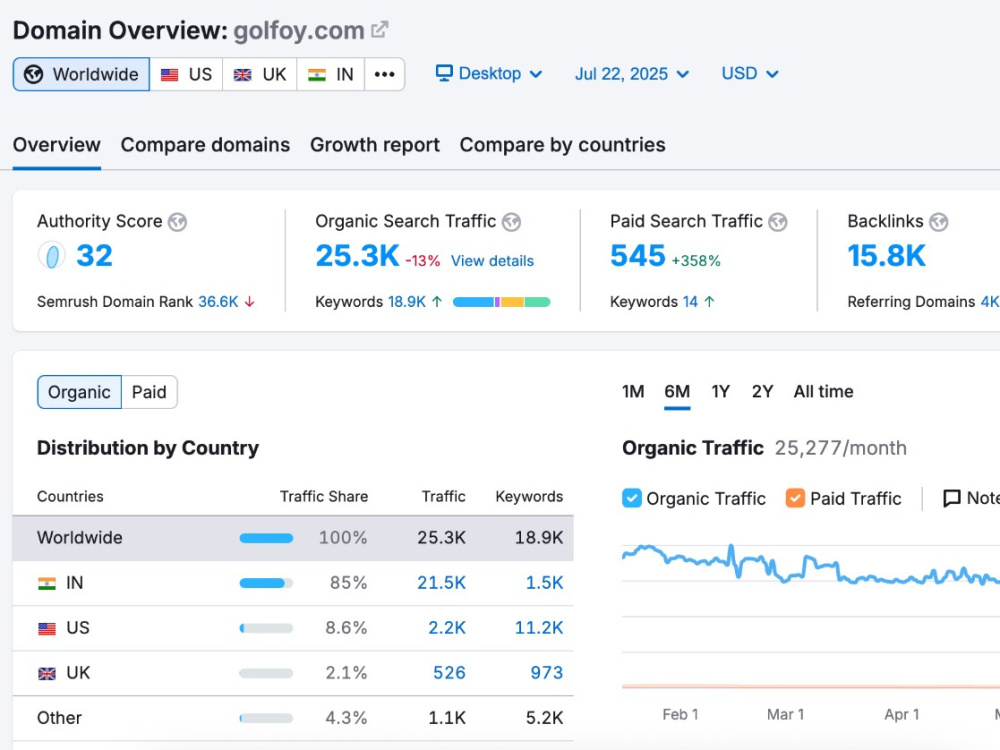Click the Authority Score value 32
Screen dimensions: 1000x750
(94, 256)
